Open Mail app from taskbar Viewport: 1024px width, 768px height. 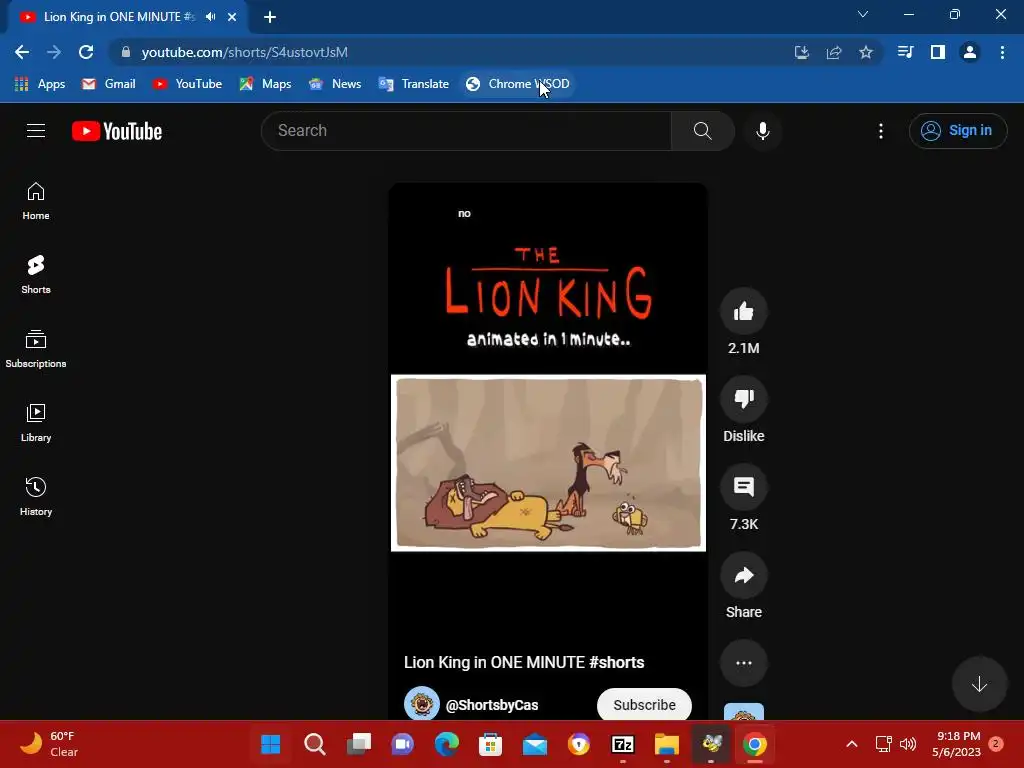coord(535,744)
